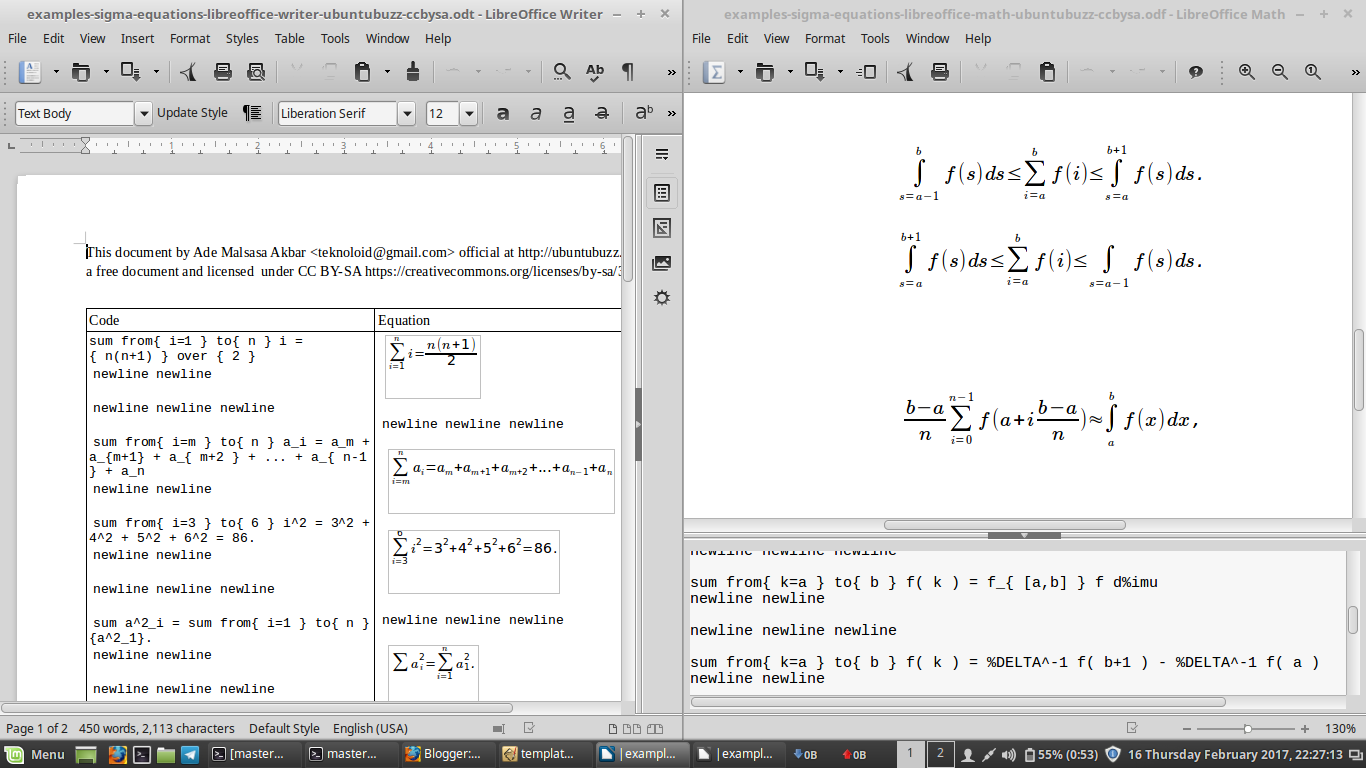Toggle formatting marks display
This screenshot has width=1366, height=768.
pos(627,71)
